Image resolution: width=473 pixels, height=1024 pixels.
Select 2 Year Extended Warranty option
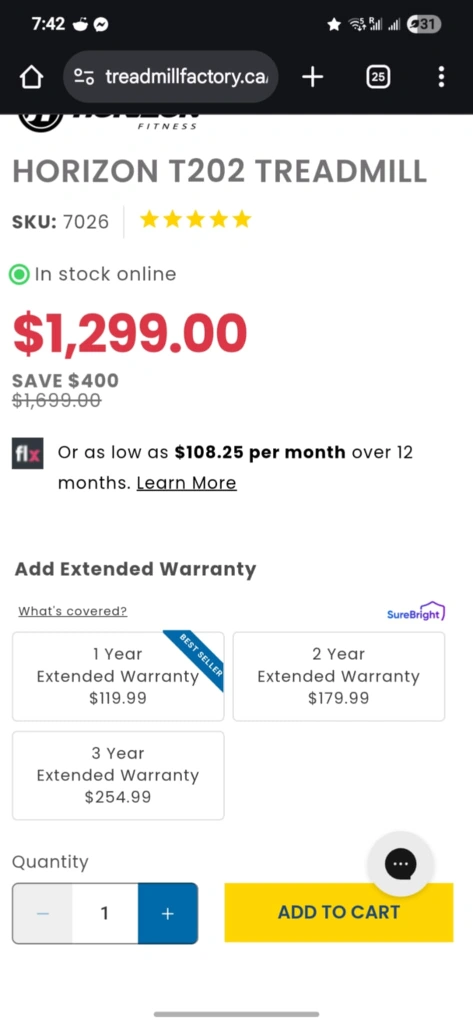(339, 676)
